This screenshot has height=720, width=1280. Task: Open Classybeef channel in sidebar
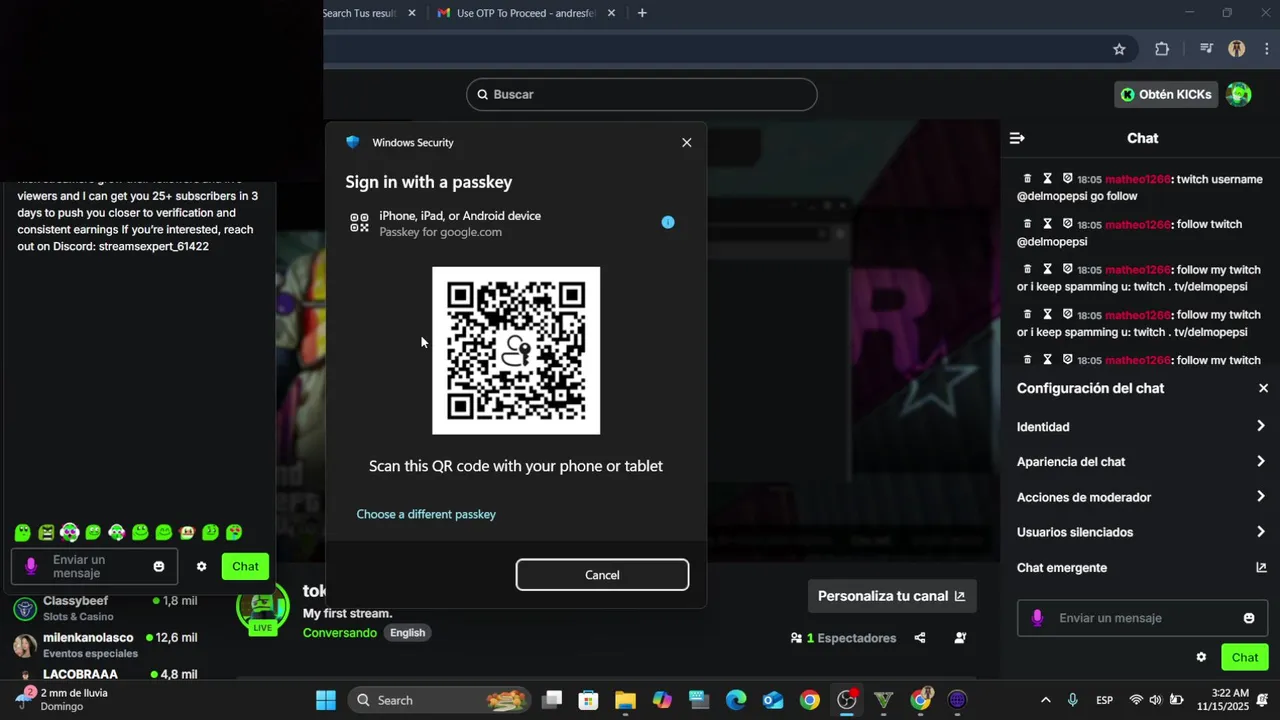[x=105, y=608]
